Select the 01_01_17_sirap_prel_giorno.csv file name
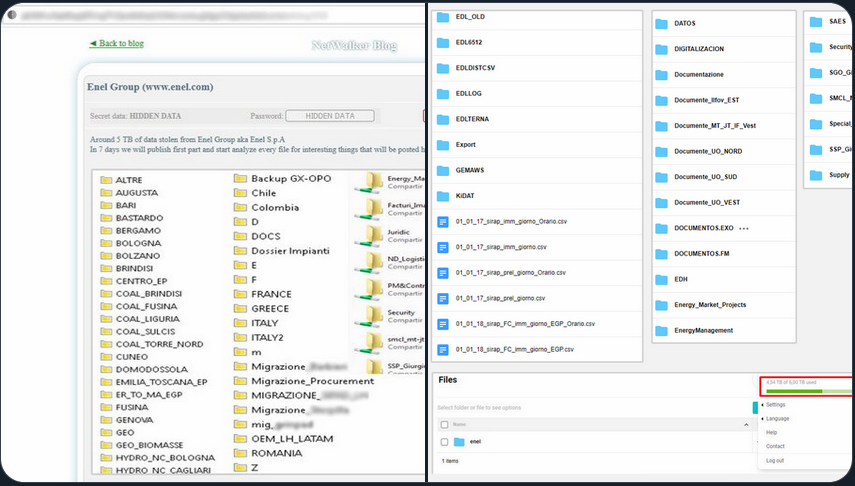Image resolution: width=855 pixels, height=486 pixels. click(x=501, y=298)
